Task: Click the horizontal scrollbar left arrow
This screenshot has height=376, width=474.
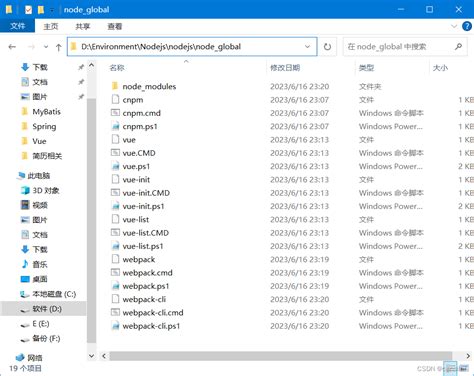Action: [104, 356]
